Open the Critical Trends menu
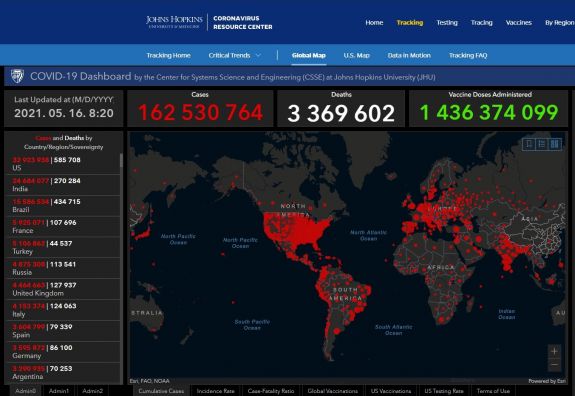 coord(229,55)
